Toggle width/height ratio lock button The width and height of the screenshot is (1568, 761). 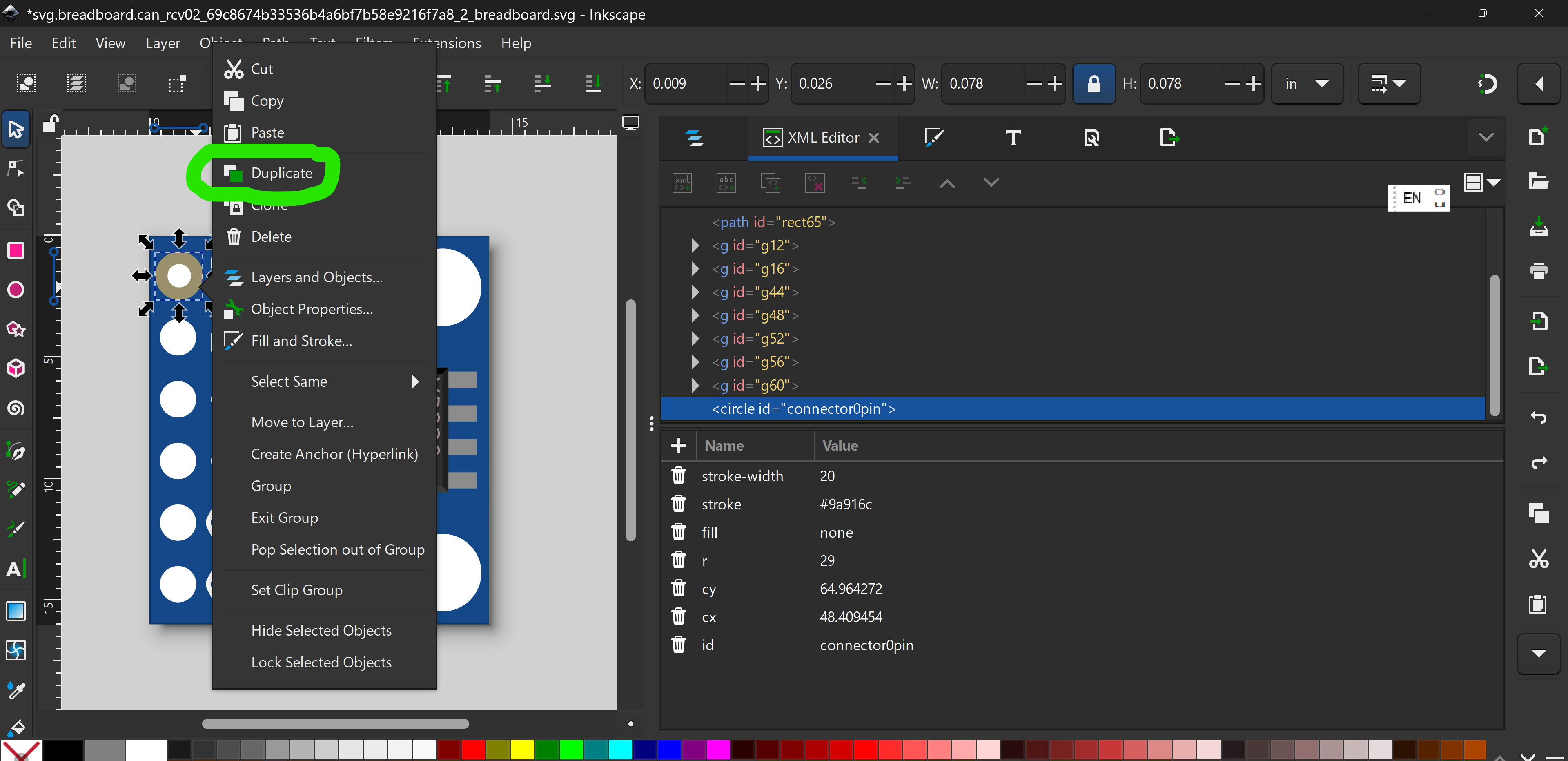[1093, 83]
